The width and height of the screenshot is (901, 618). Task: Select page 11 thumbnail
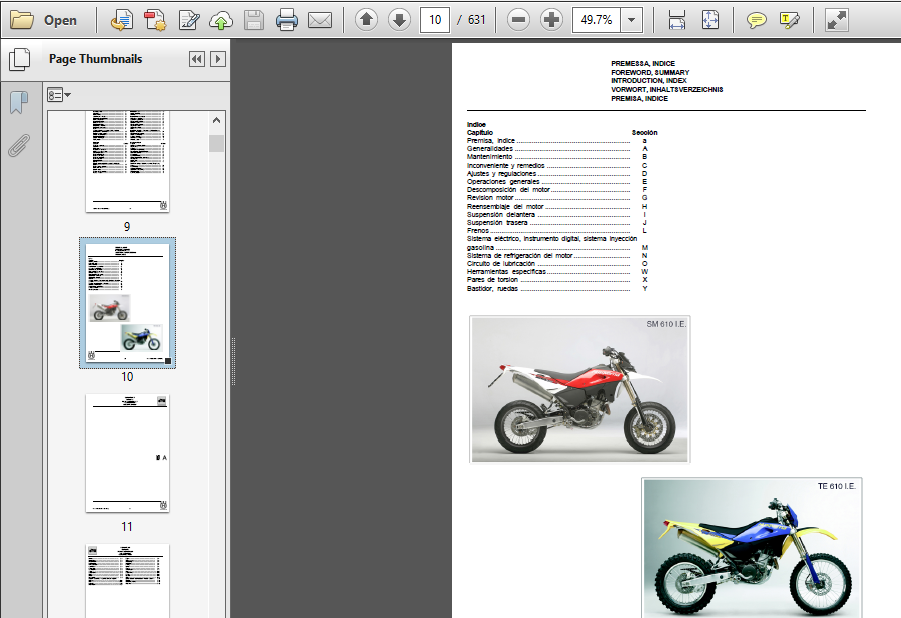(x=128, y=453)
